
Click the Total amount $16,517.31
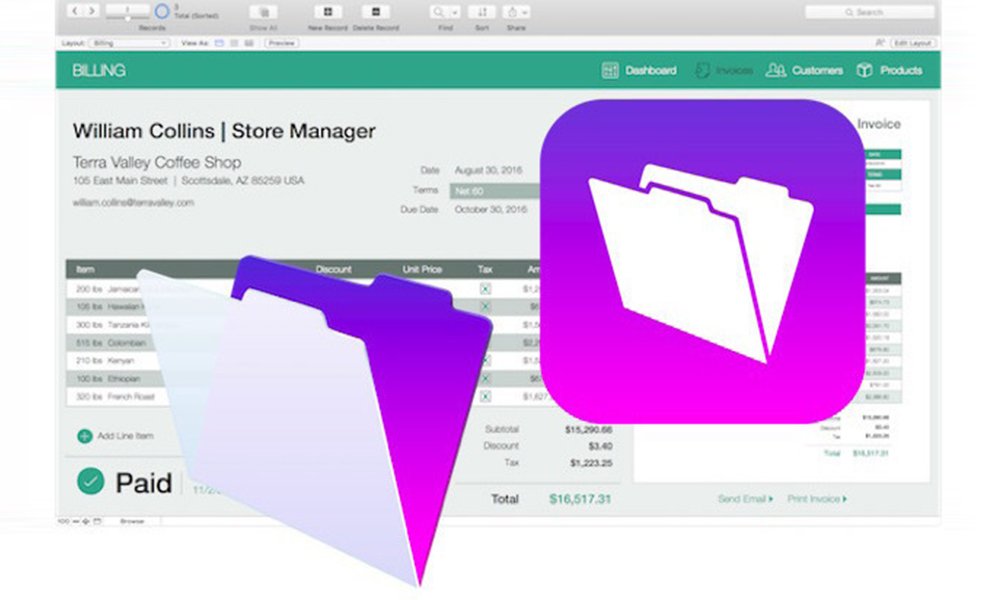[580, 499]
